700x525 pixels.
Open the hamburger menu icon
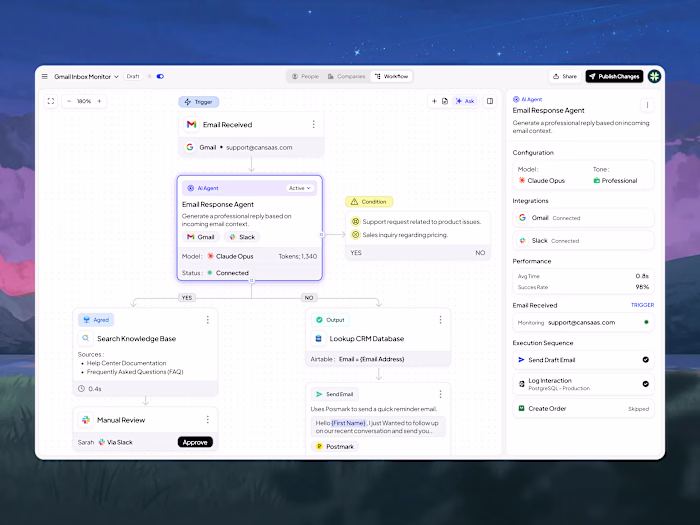click(x=45, y=76)
